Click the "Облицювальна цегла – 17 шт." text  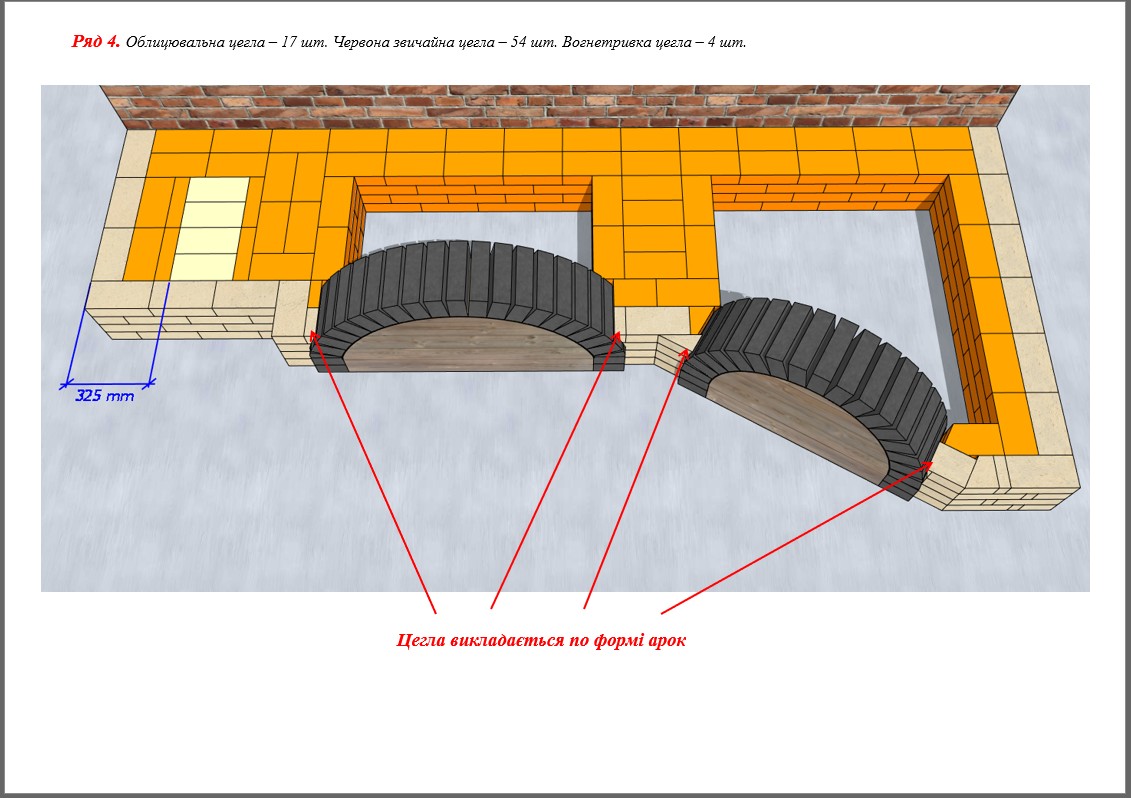[x=226, y=43]
